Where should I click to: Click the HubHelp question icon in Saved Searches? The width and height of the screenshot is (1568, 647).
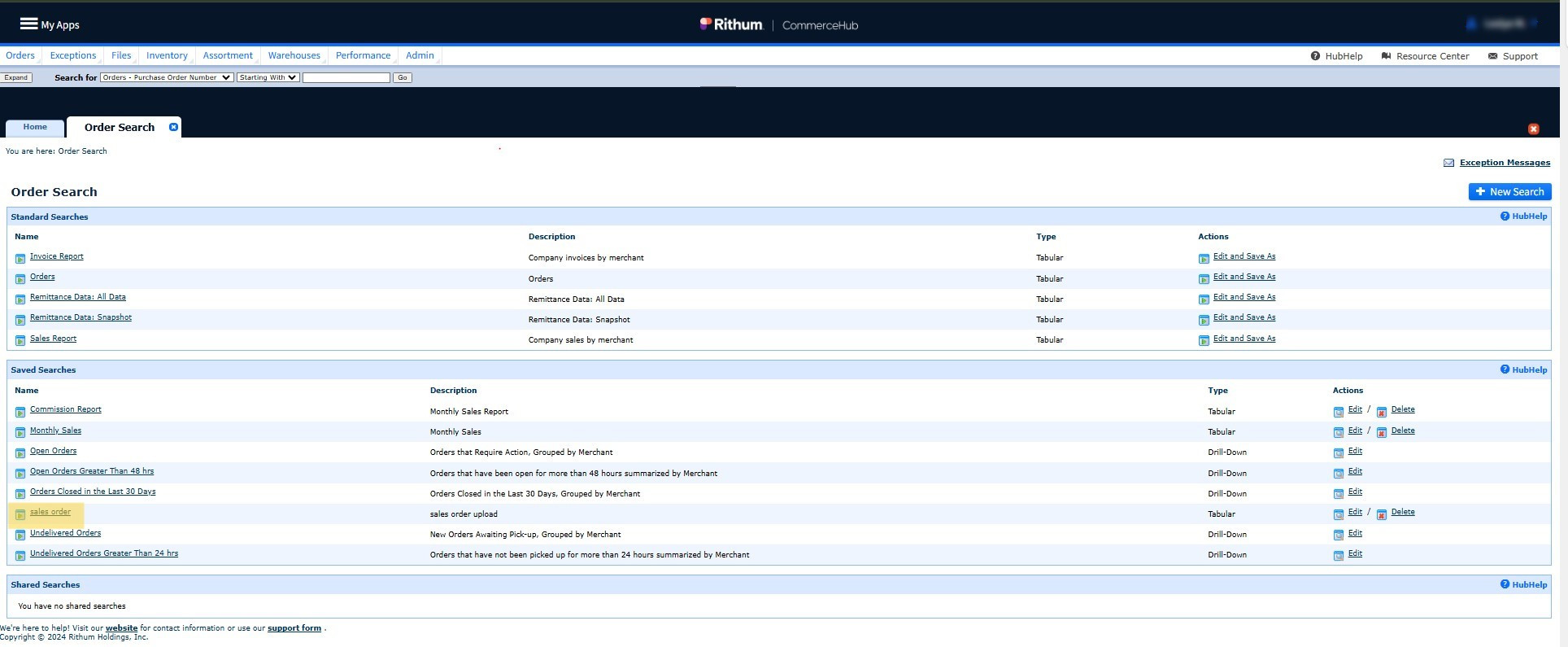pyautogui.click(x=1505, y=369)
